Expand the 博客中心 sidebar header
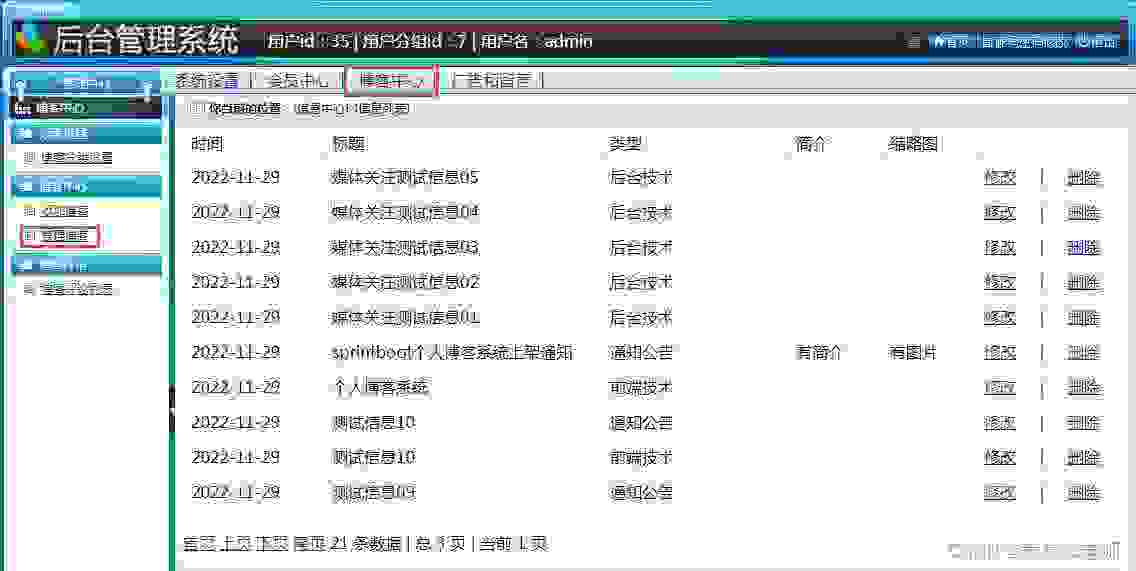1136x571 pixels. 85,108
